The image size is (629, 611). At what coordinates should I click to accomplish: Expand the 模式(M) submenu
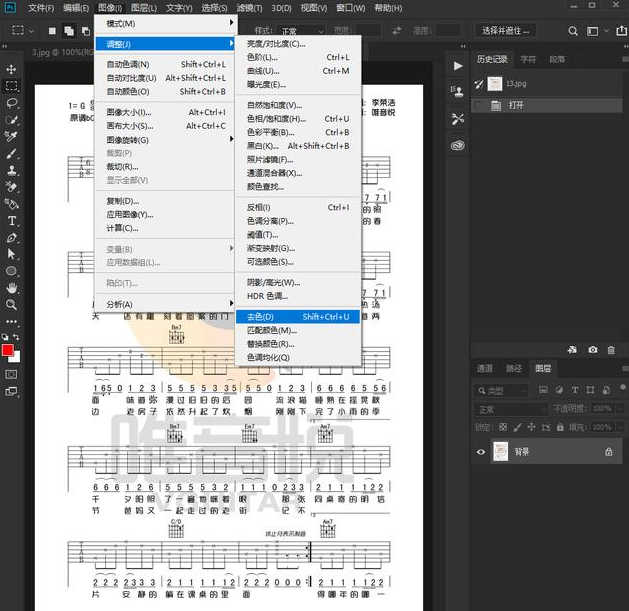(166, 24)
